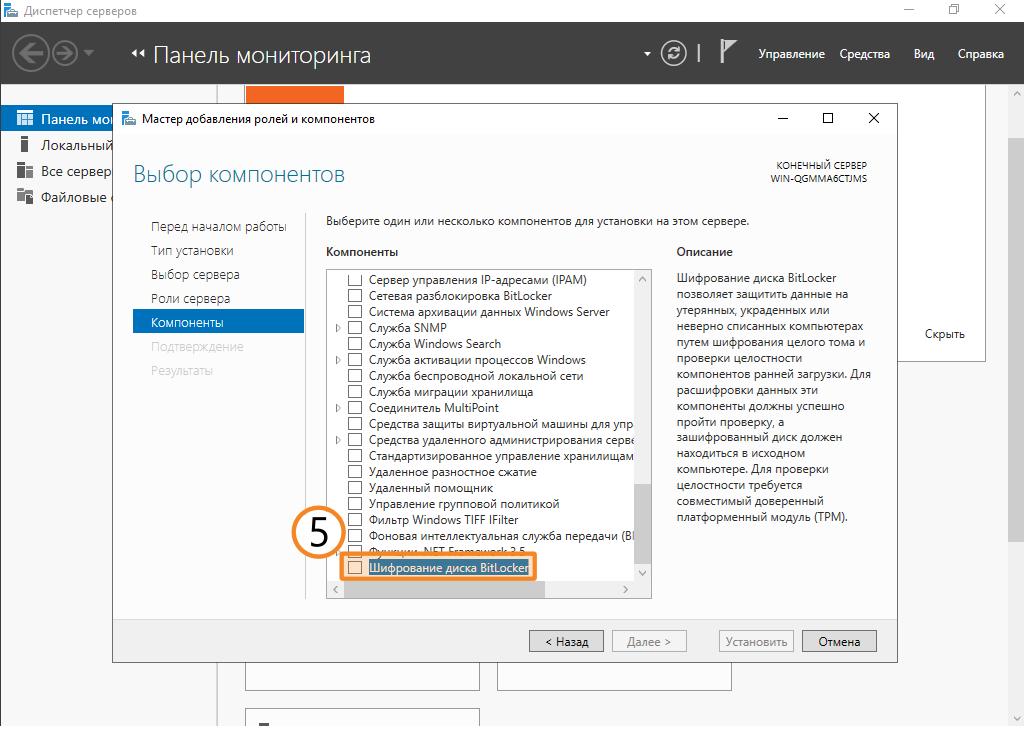
Task: Open the dropdown arrow next to refresh
Action: pyautogui.click(x=648, y=53)
